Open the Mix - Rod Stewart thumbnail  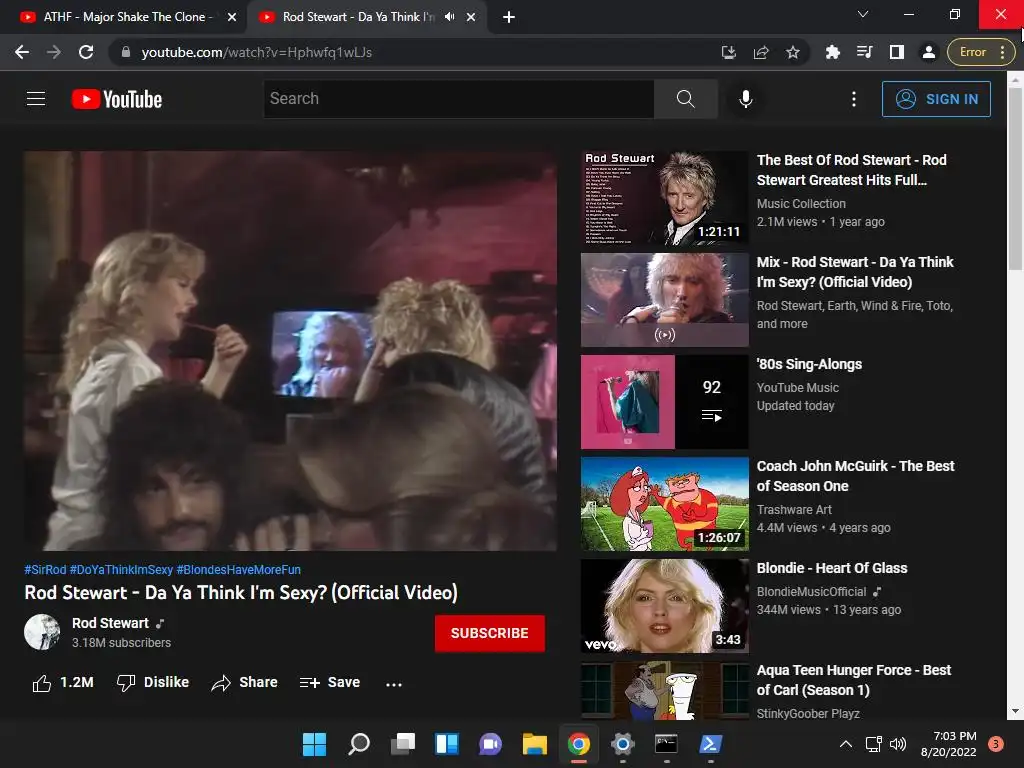tap(664, 300)
